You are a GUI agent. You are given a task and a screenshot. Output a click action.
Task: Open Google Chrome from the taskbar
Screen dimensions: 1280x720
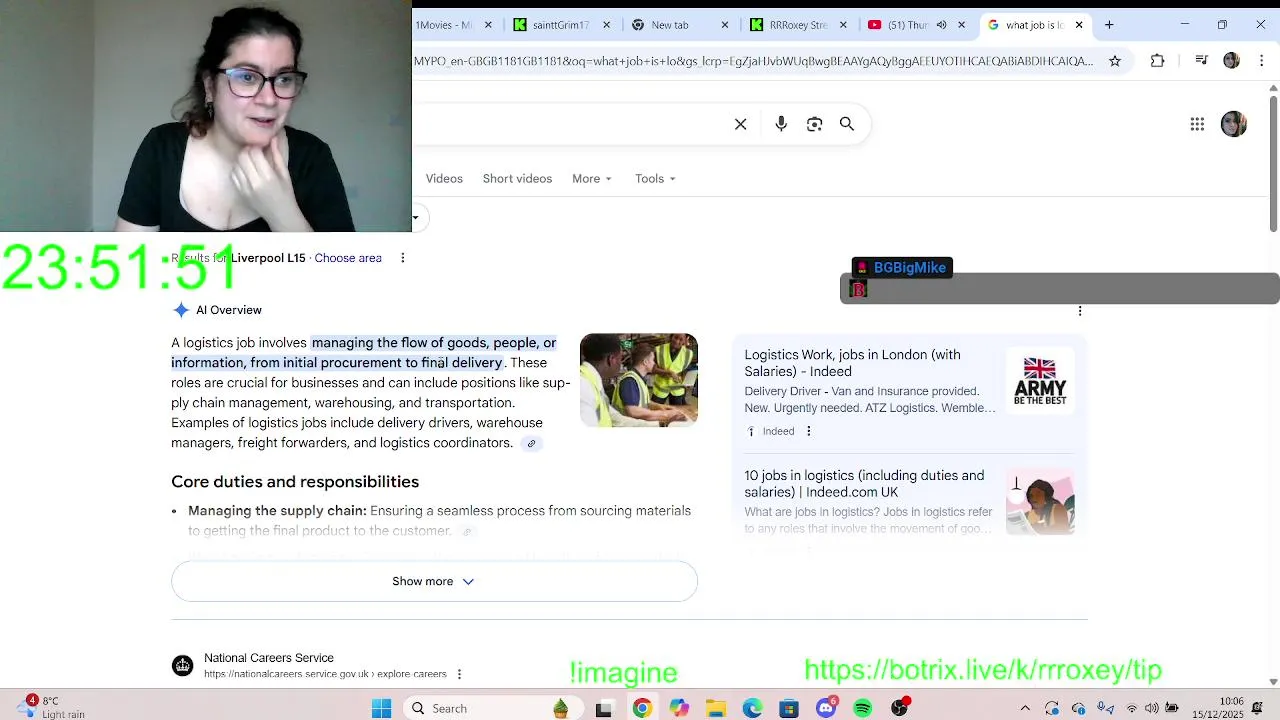pos(642,708)
